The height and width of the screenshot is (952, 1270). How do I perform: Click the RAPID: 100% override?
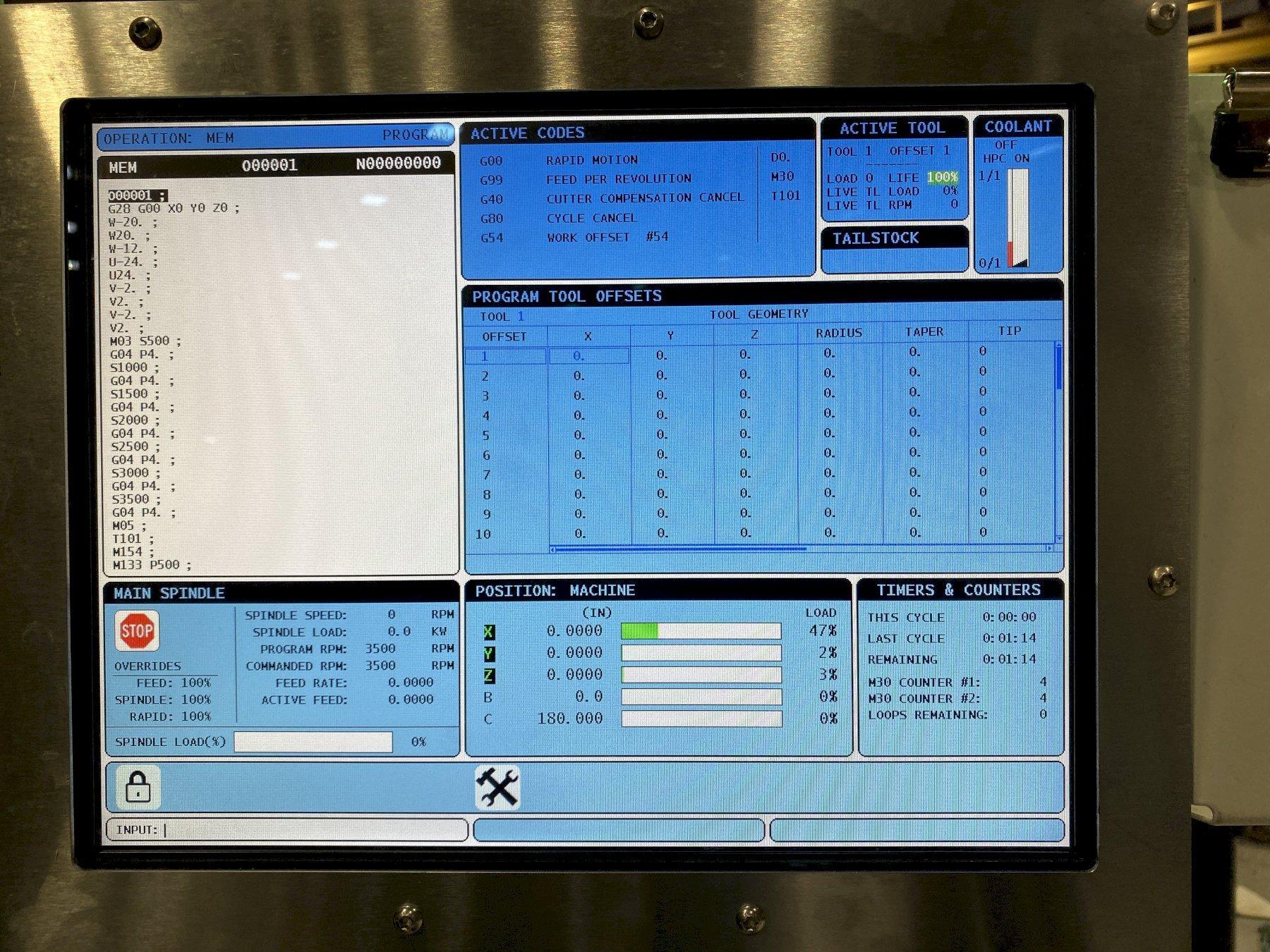[170, 716]
